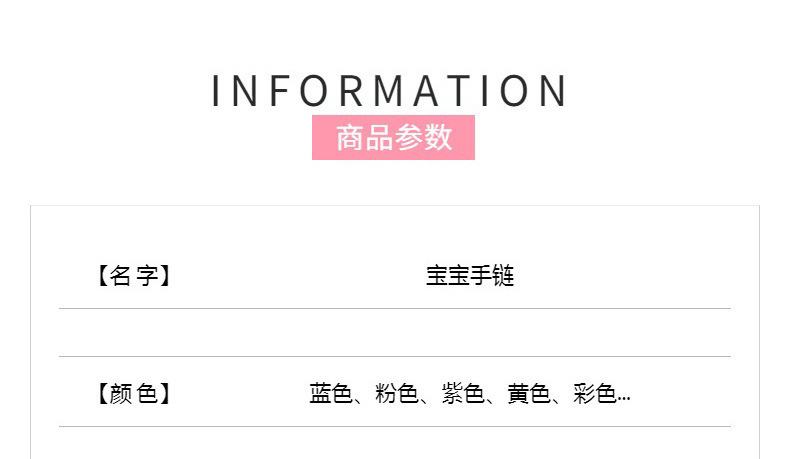Click the 宝宝手链 product name value
This screenshot has width=790, height=459.
(x=470, y=276)
